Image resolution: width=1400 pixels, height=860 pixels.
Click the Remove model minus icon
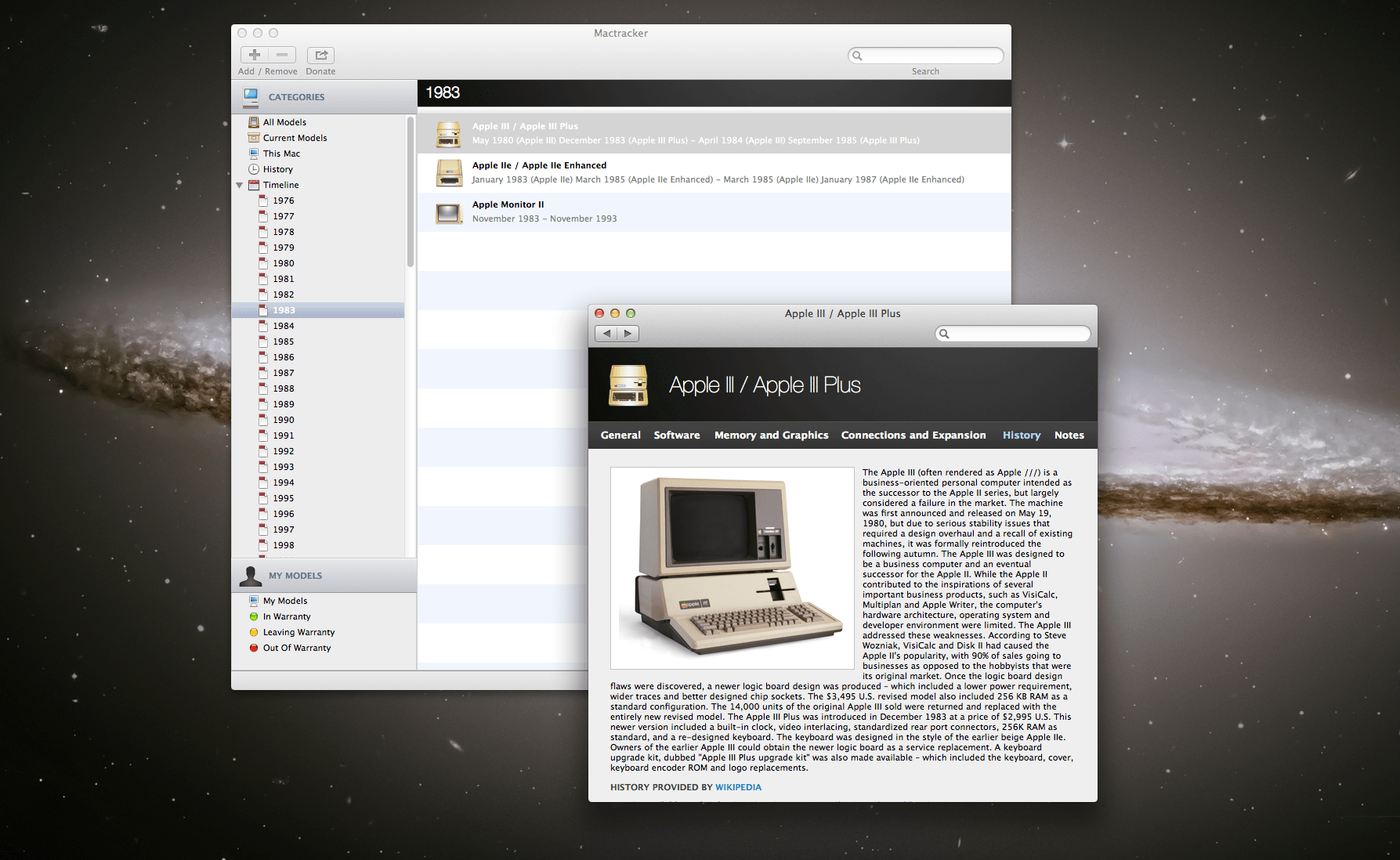pos(282,54)
